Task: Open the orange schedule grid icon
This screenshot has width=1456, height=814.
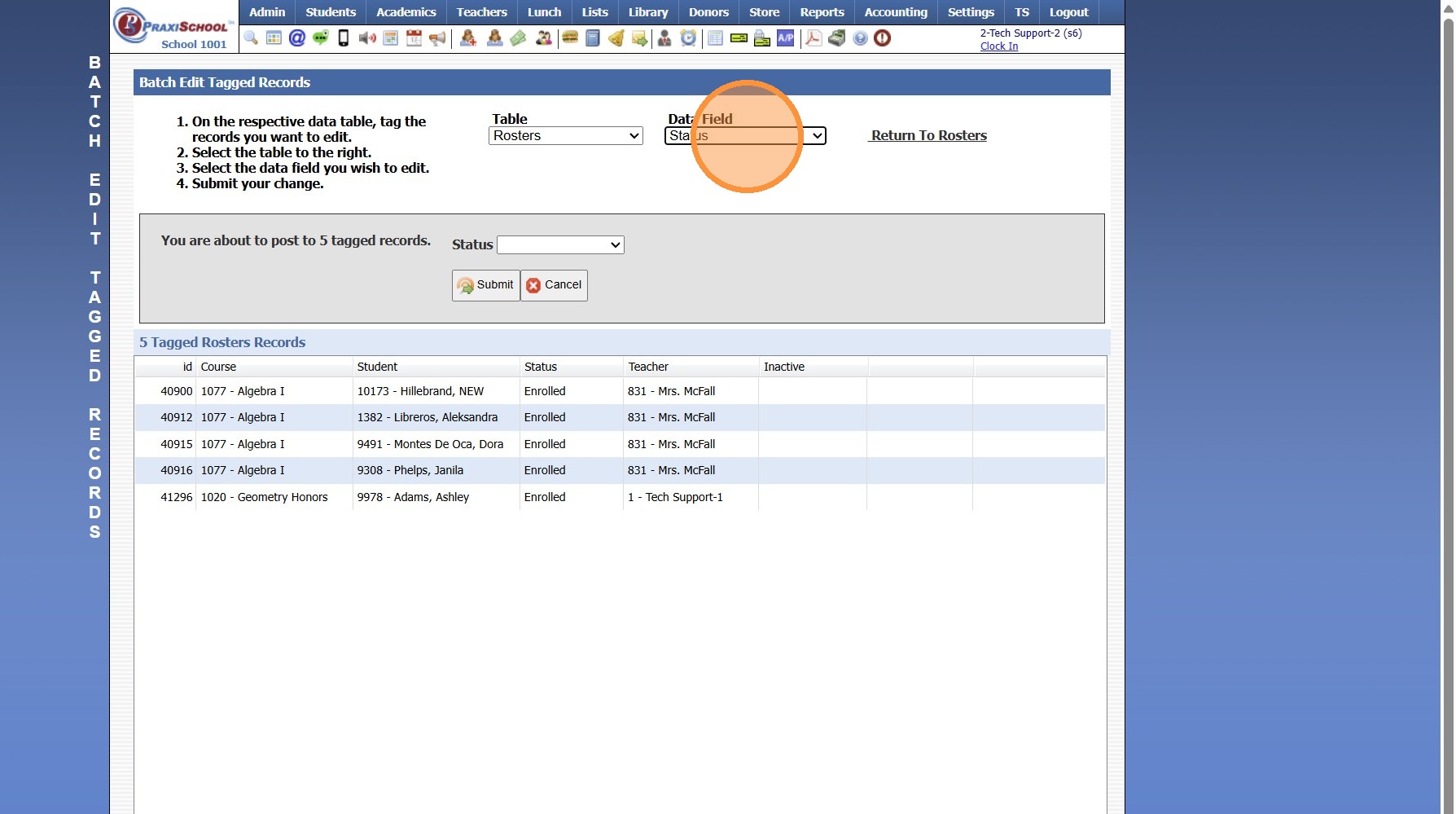Action: (391, 38)
